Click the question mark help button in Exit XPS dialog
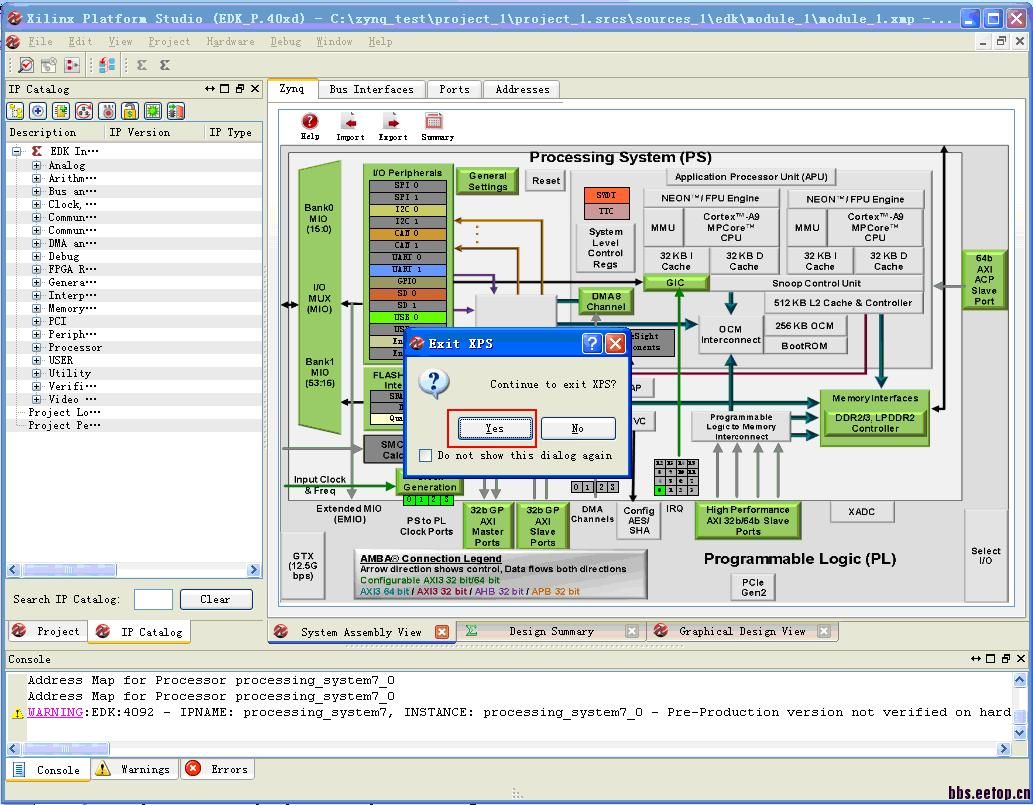 coord(592,344)
